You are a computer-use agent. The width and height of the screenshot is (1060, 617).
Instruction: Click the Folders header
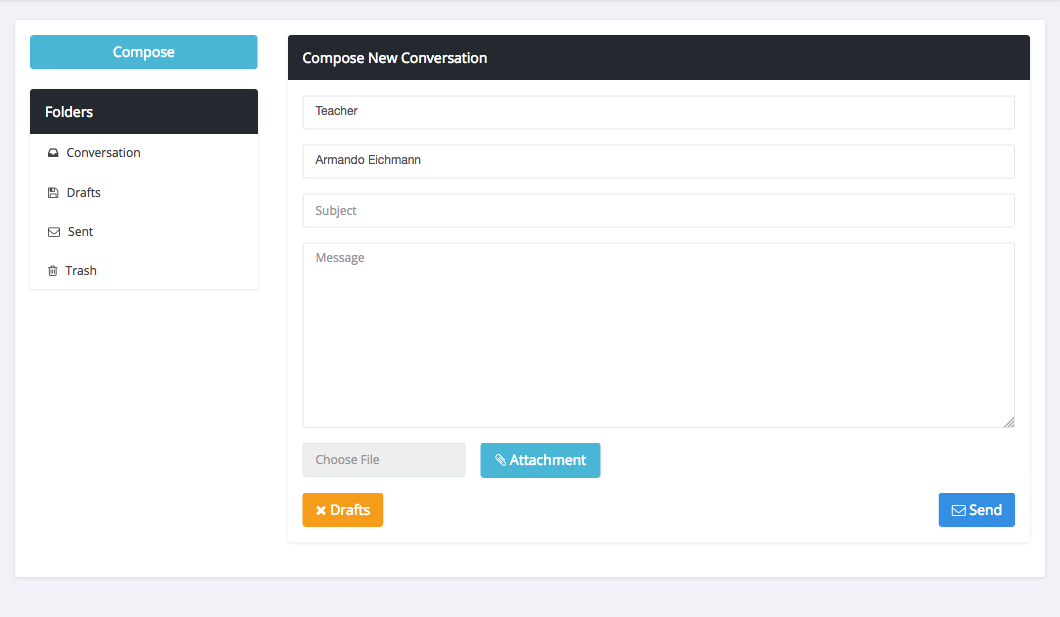pyautogui.click(x=144, y=112)
